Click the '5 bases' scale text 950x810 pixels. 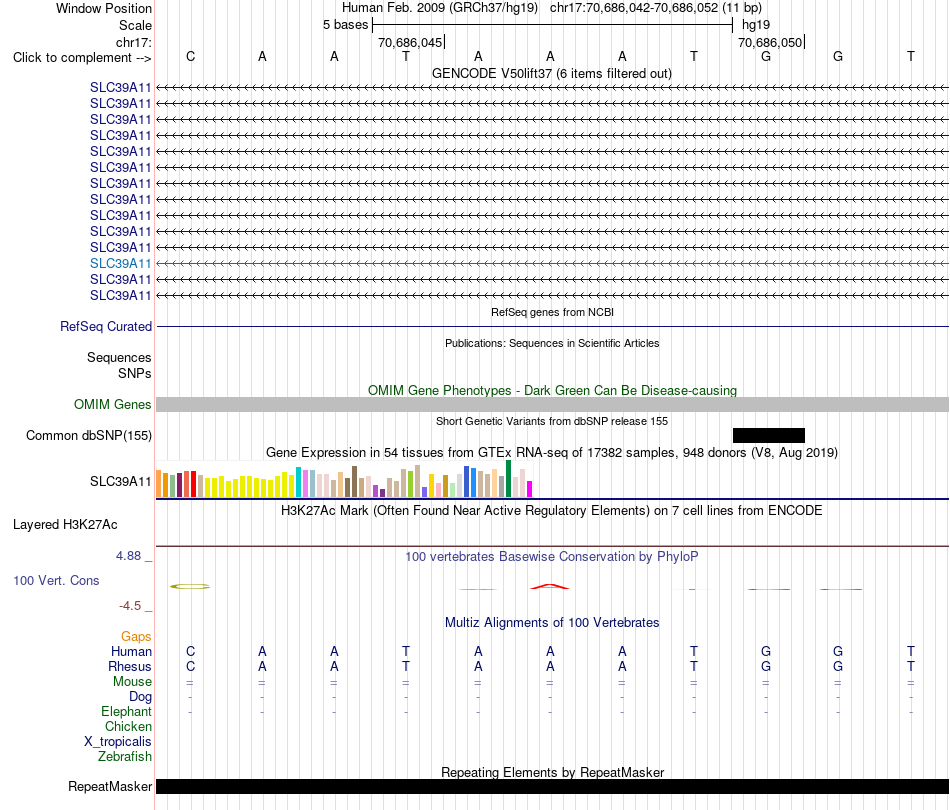pyautogui.click(x=345, y=25)
